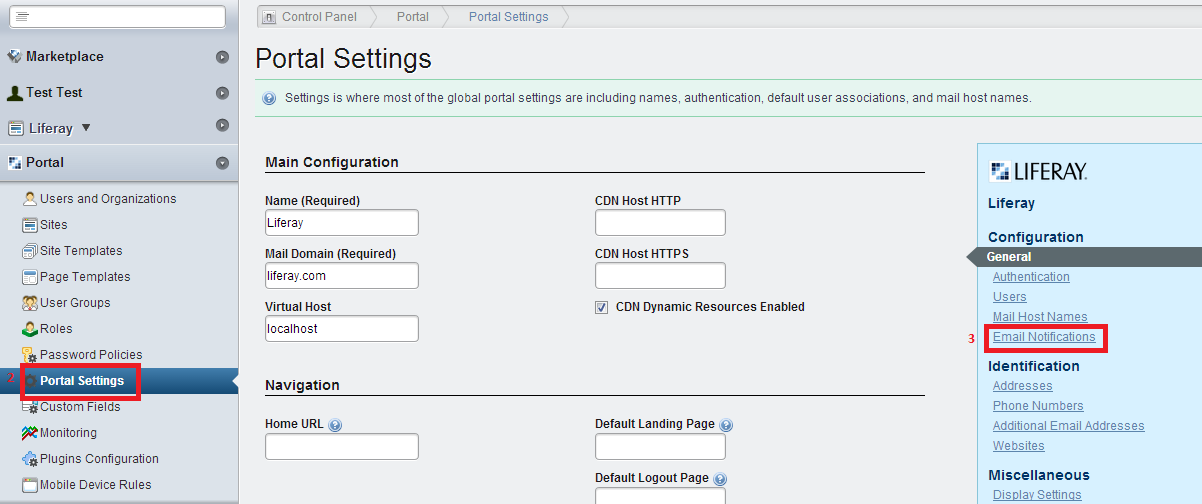1202x504 pixels.
Task: Click the Liferay site icon in sidebar
Action: click(14, 128)
